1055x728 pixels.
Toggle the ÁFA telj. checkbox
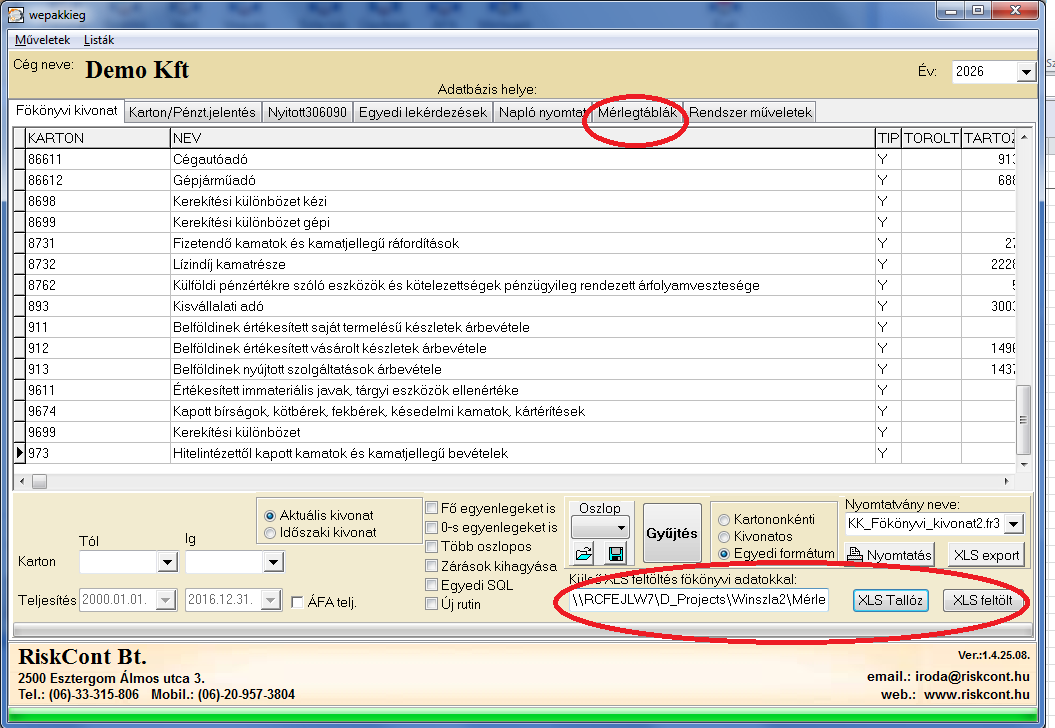297,602
